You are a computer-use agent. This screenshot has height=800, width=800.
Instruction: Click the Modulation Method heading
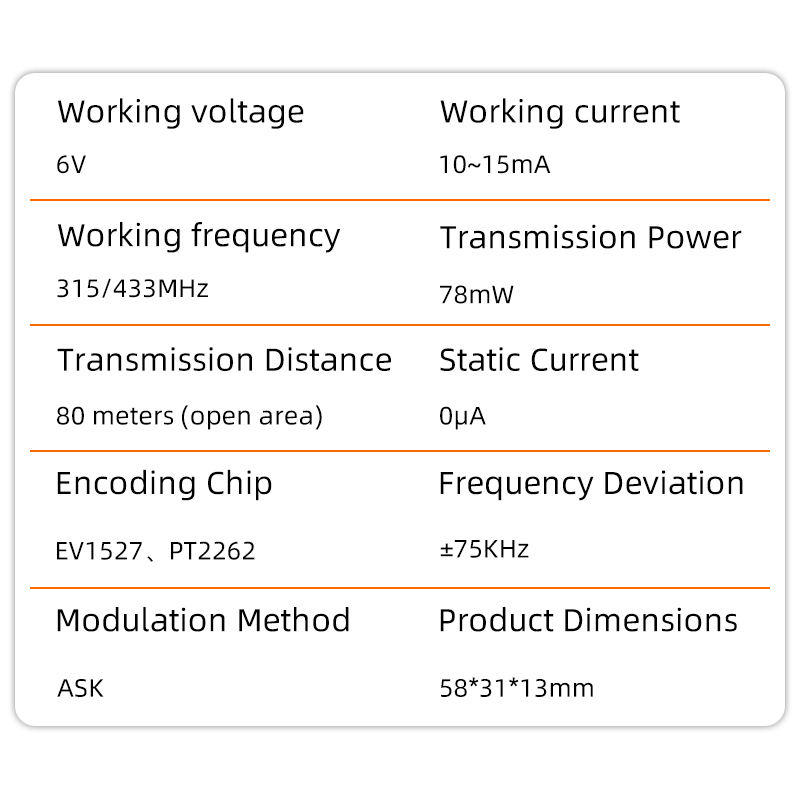(x=203, y=620)
